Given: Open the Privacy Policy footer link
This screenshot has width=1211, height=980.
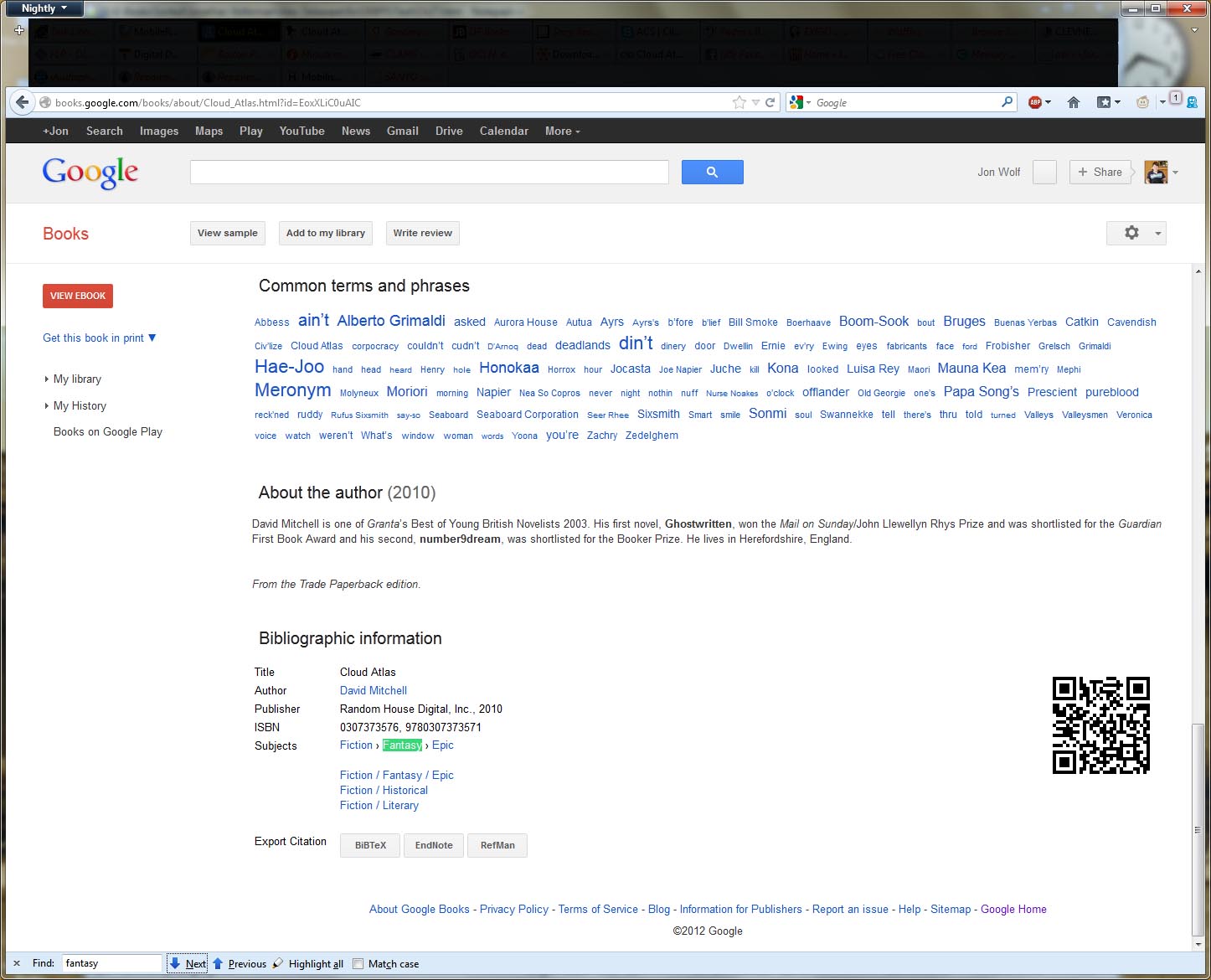Looking at the screenshot, I should [514, 909].
